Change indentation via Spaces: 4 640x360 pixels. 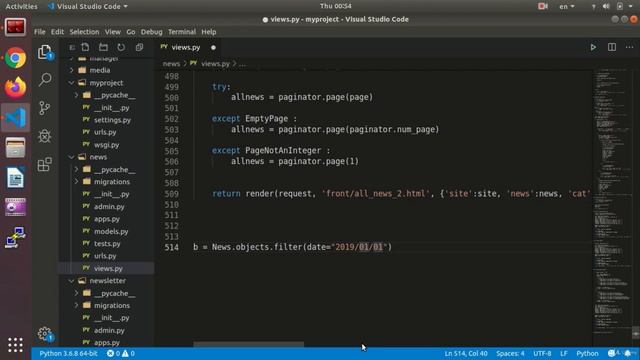510,353
